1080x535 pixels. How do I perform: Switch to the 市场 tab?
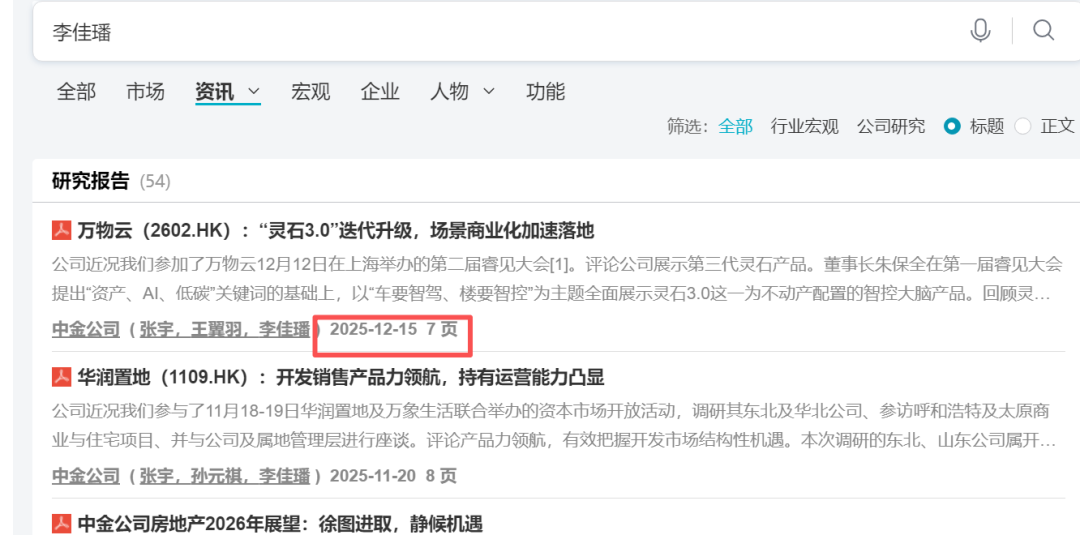(145, 92)
